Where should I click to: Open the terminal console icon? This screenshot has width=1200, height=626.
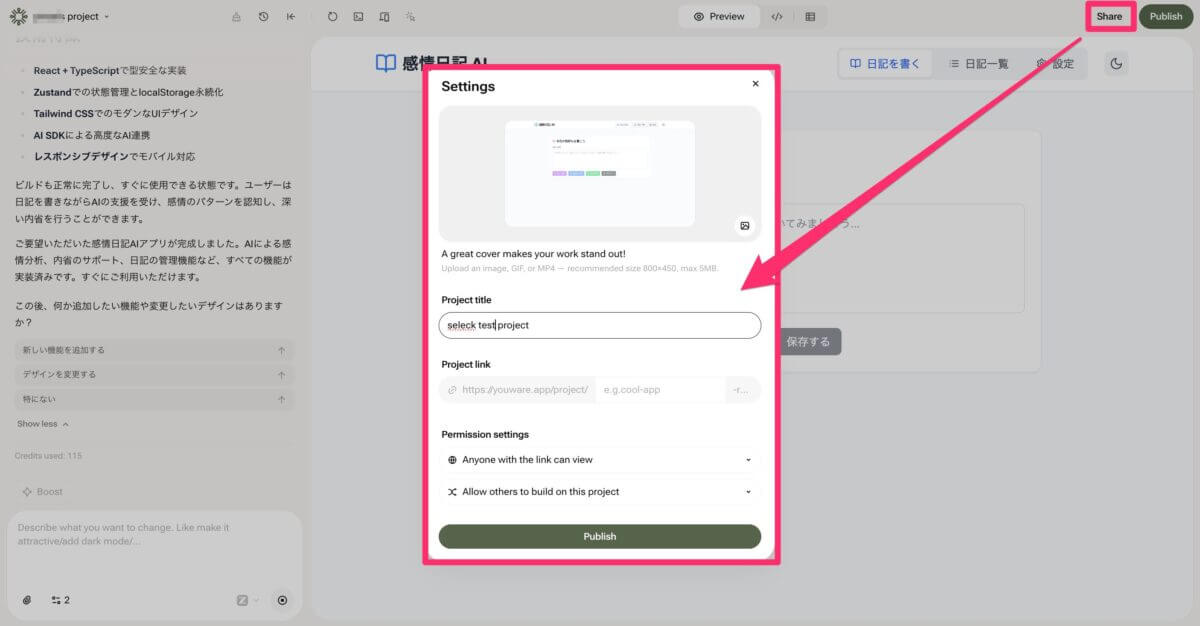(358, 17)
